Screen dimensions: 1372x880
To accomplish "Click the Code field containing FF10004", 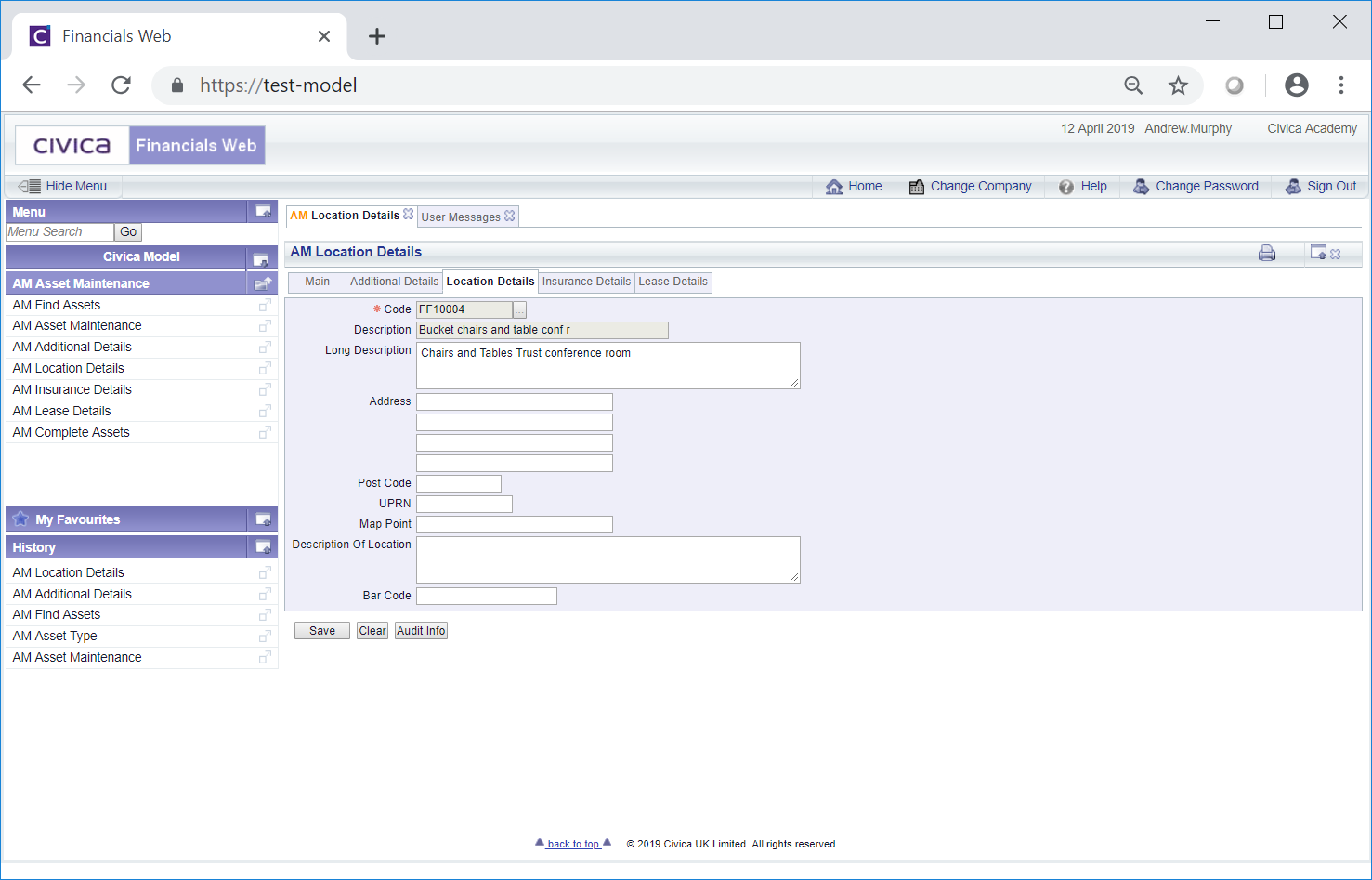I will (464, 309).
